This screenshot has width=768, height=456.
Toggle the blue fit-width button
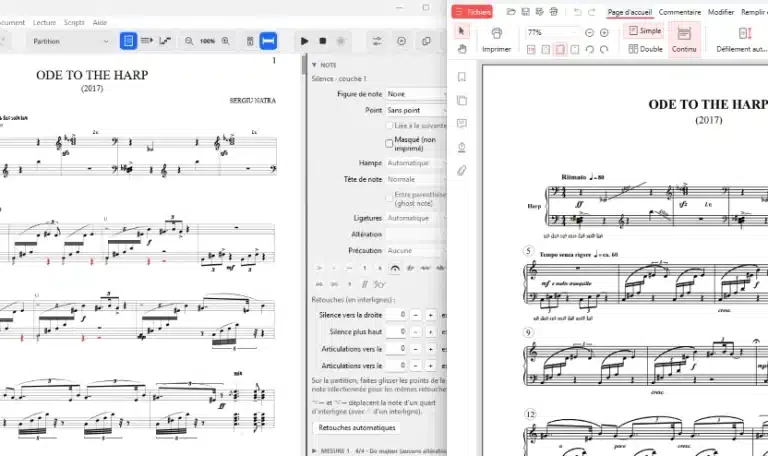point(268,41)
